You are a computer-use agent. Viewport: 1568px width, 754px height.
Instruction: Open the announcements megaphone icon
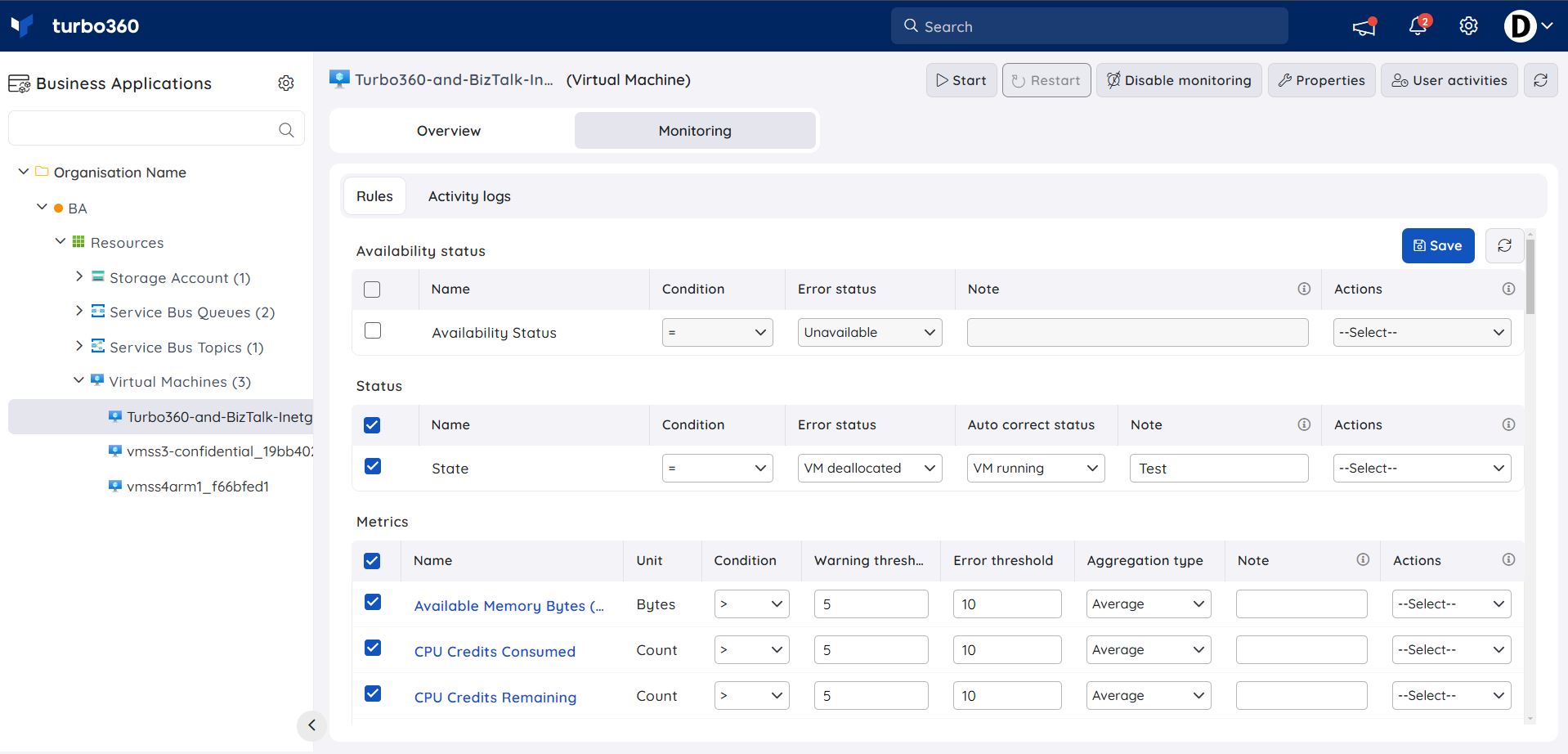point(1364,27)
